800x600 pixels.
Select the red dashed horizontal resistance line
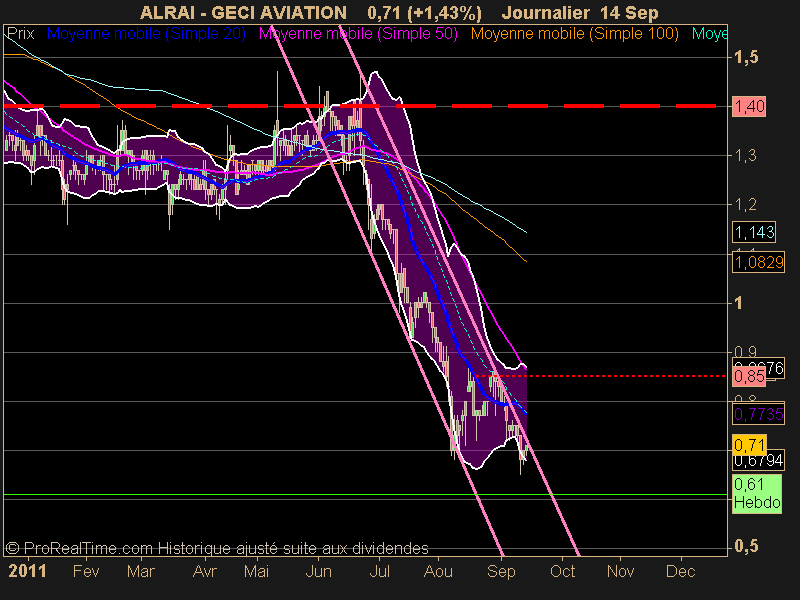tap(360, 106)
